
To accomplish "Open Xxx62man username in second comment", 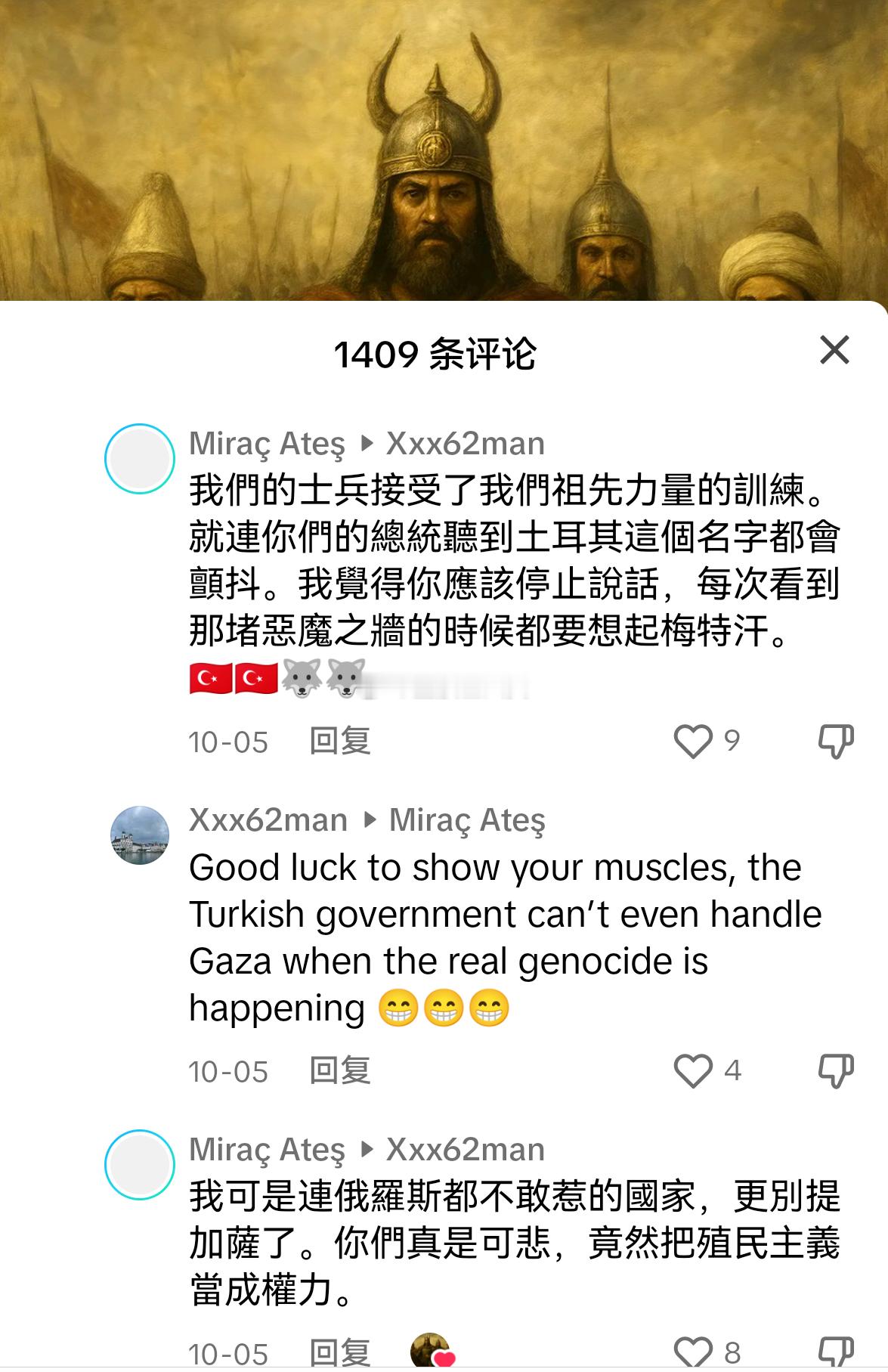I will [x=268, y=820].
